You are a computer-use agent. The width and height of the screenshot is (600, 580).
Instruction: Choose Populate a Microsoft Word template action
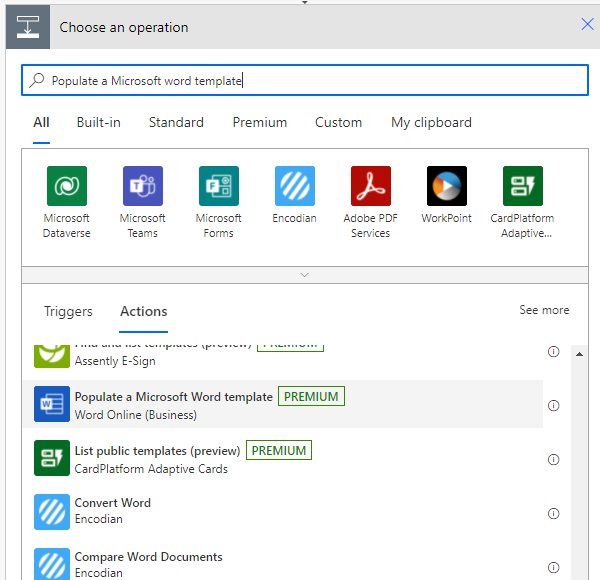coord(283,404)
